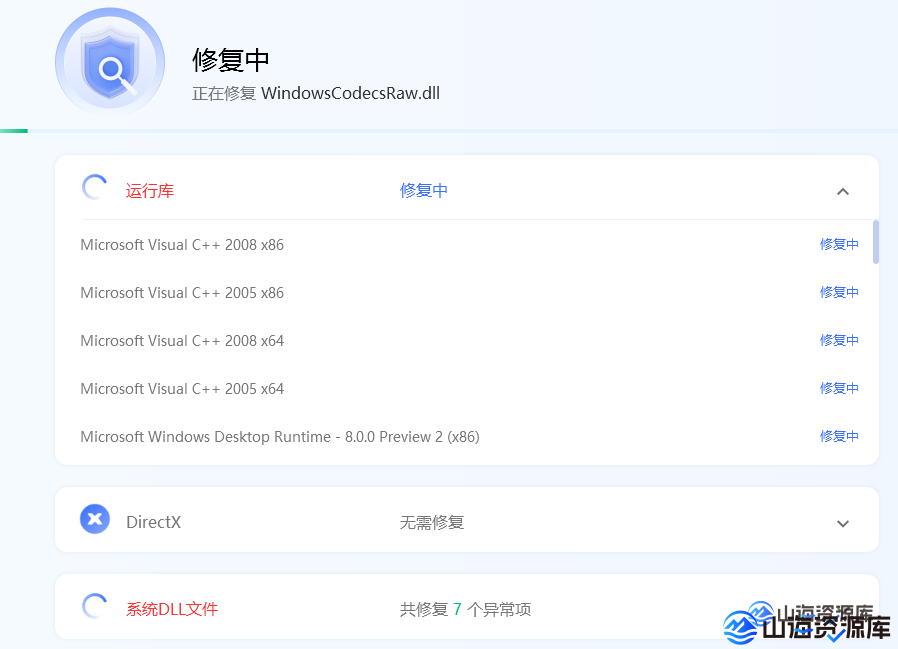The width and height of the screenshot is (898, 649).
Task: Select the 运行库 section header label
Action: [149, 190]
